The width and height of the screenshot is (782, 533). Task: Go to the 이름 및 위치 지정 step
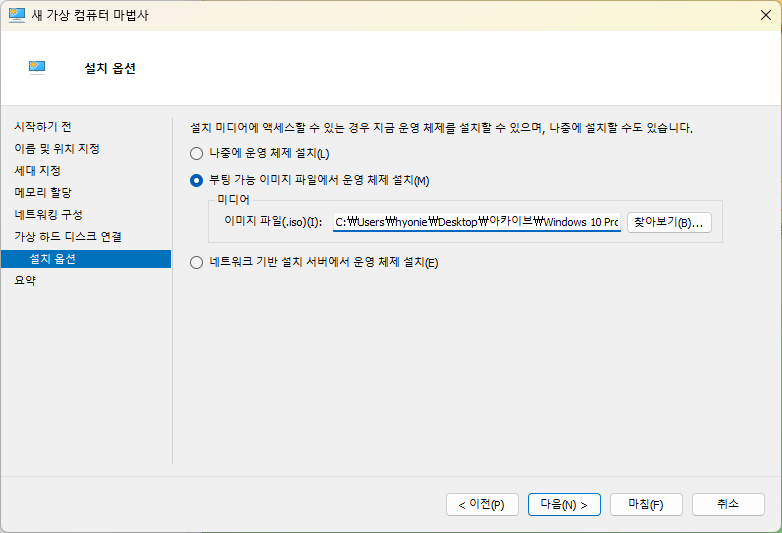[57, 149]
